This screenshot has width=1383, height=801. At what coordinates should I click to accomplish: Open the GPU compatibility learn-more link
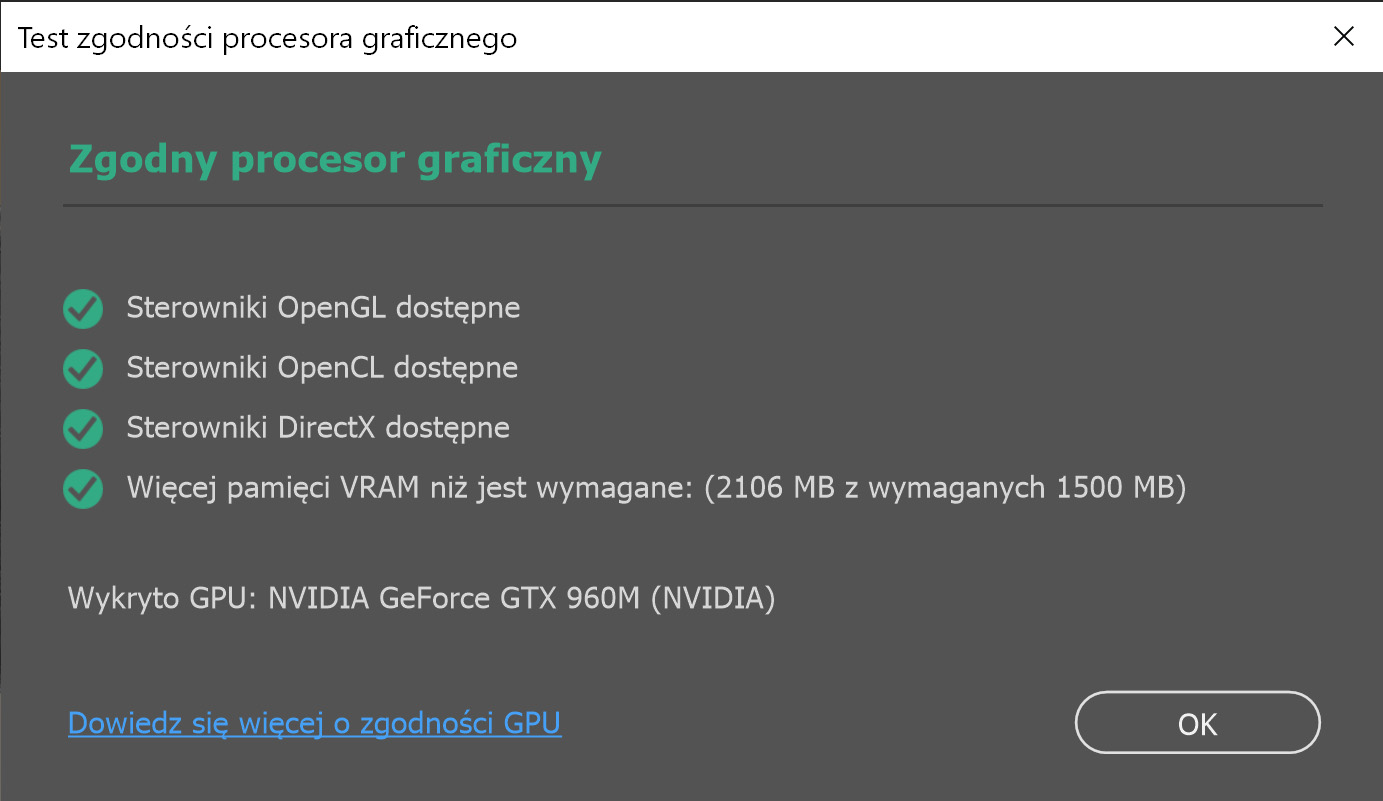313,722
